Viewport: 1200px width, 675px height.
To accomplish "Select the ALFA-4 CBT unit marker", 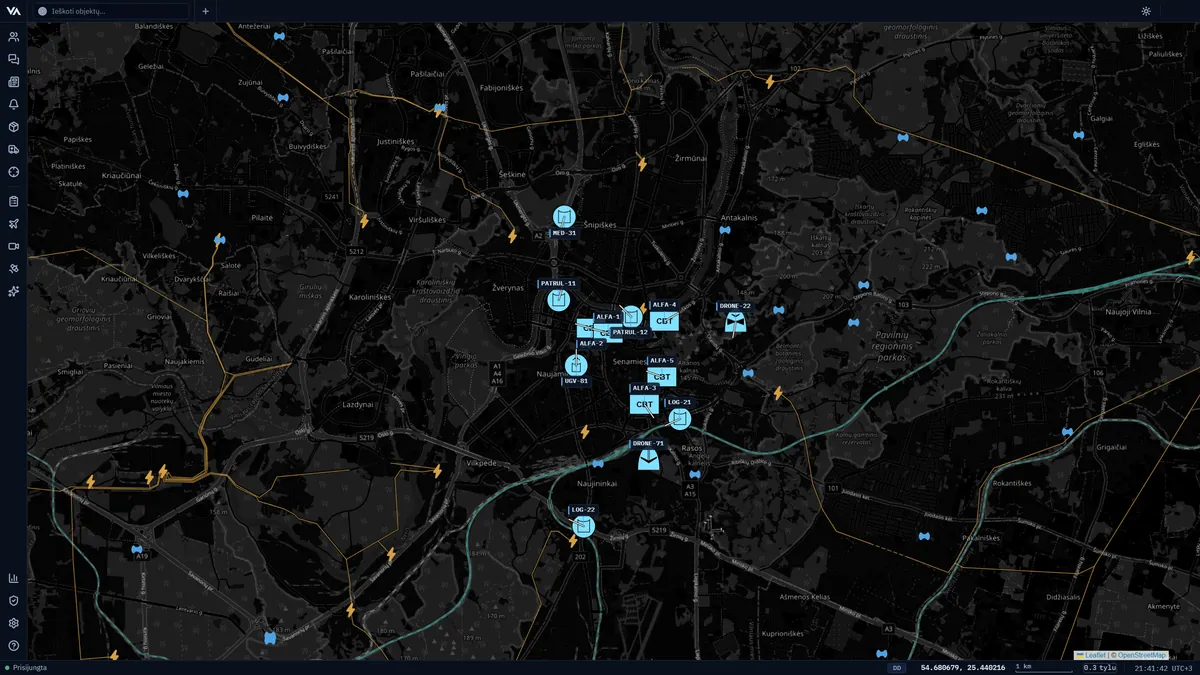I will (x=664, y=321).
